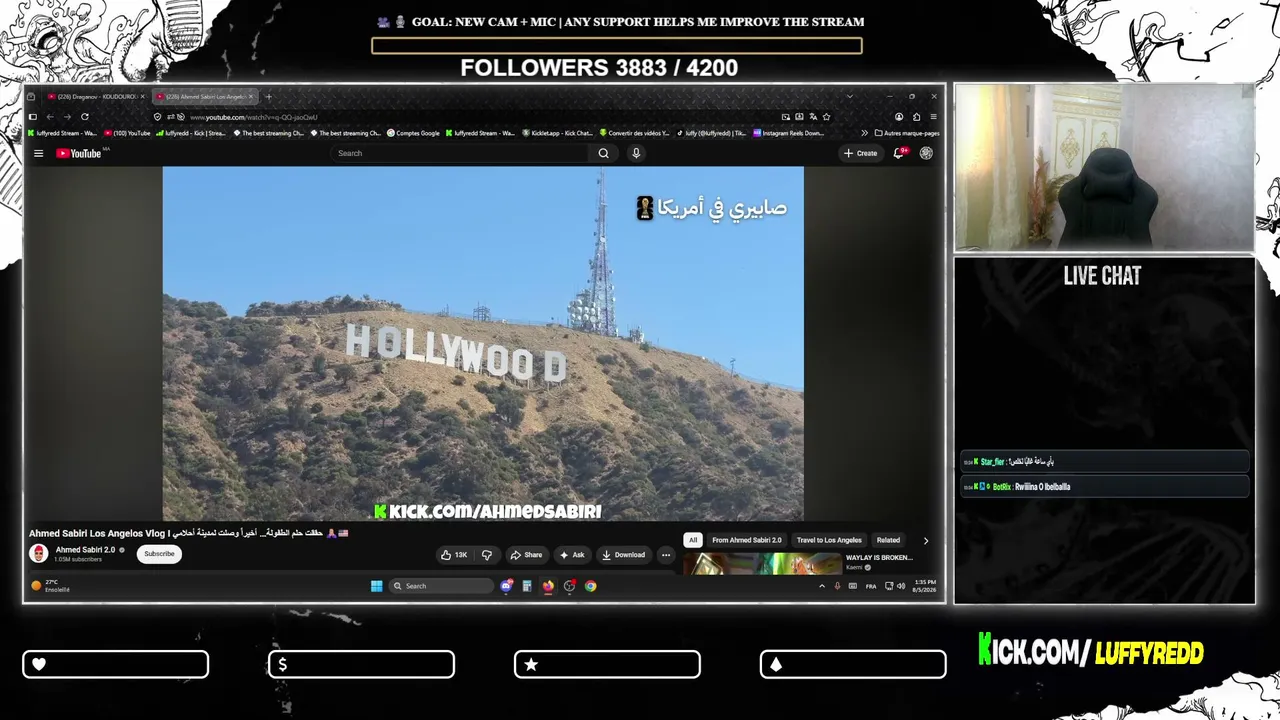
Task: Click the Ask button under the video
Action: pos(572,555)
